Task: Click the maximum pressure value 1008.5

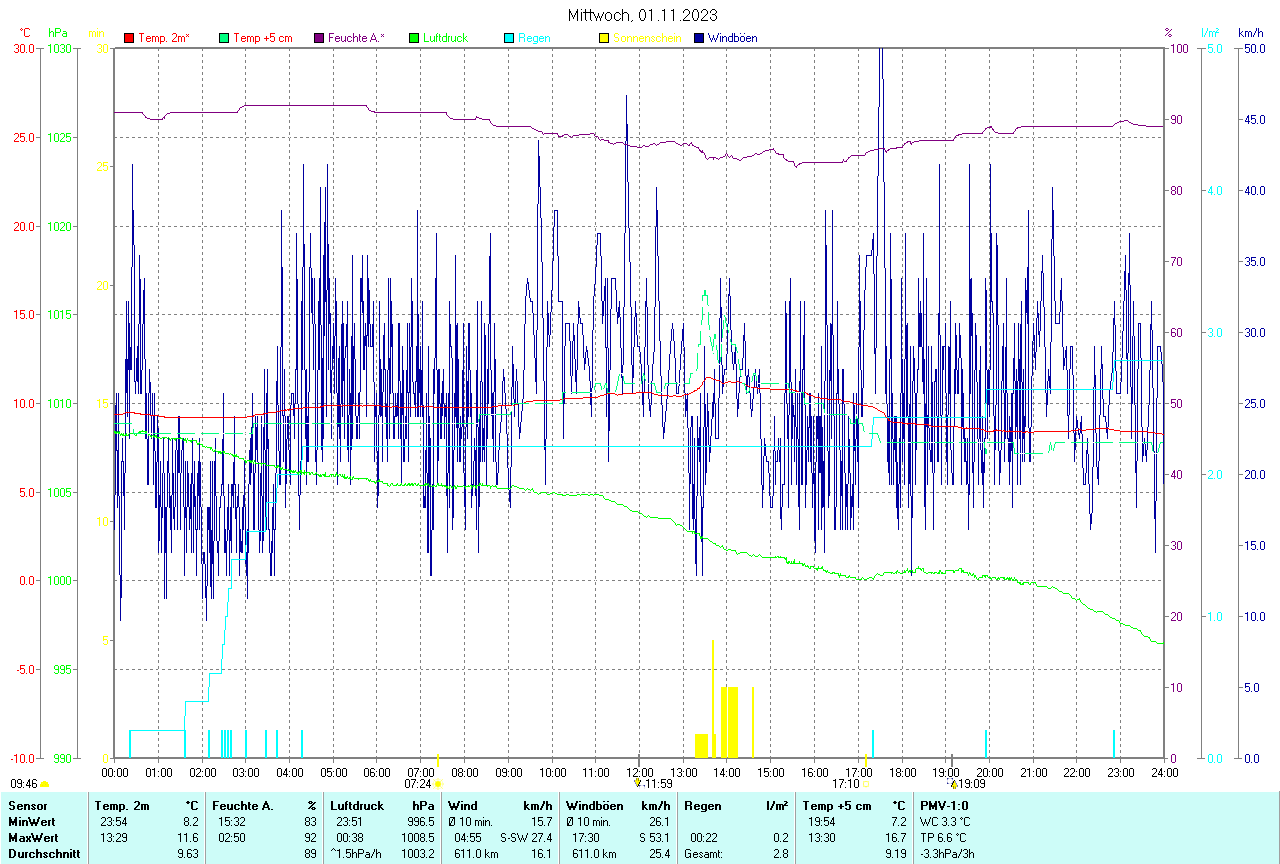Action: tap(416, 837)
